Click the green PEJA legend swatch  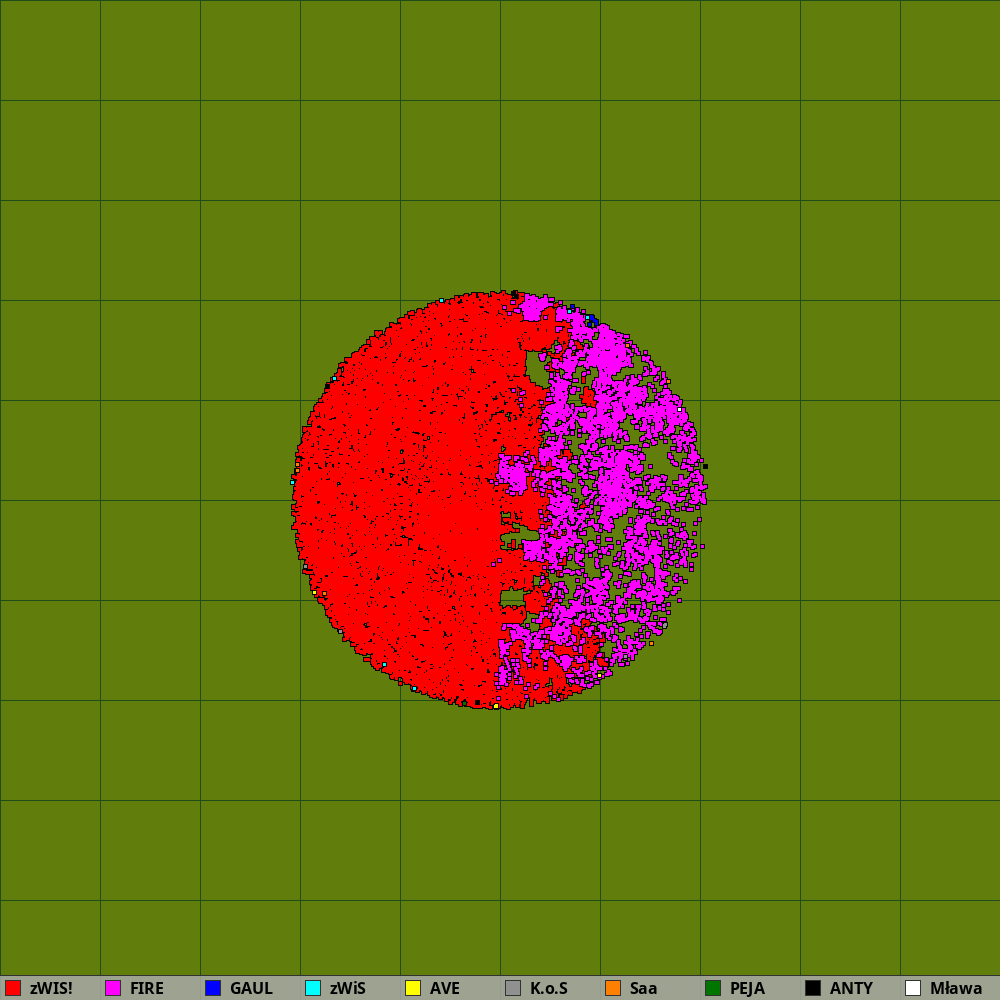pos(713,988)
